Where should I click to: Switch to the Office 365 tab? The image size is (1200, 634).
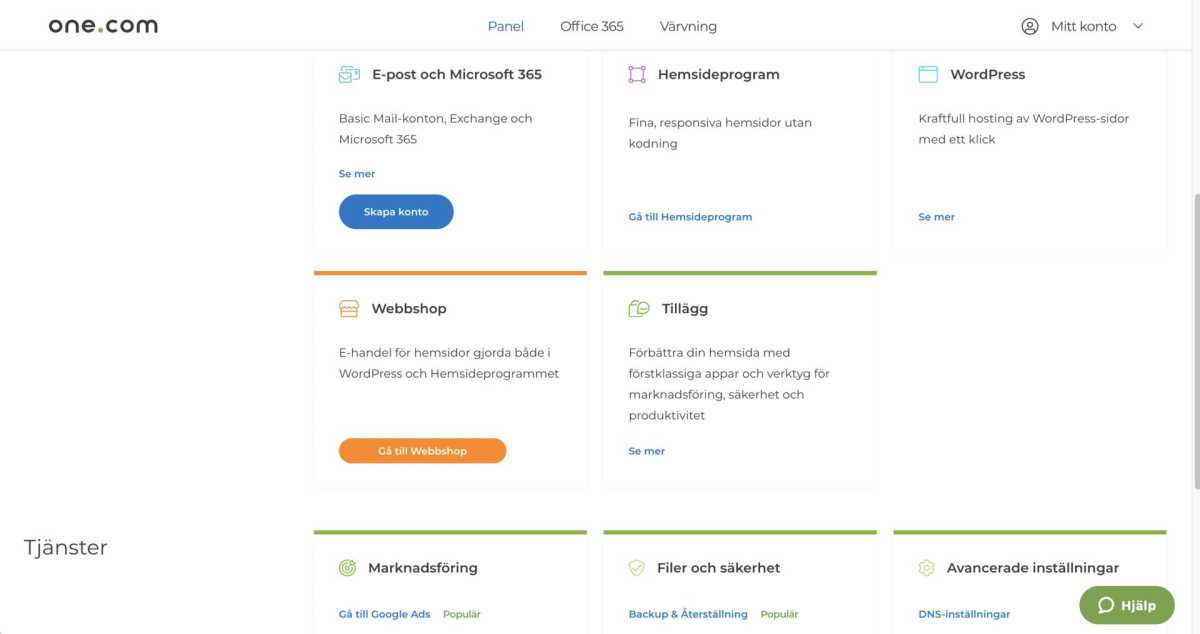[592, 26]
